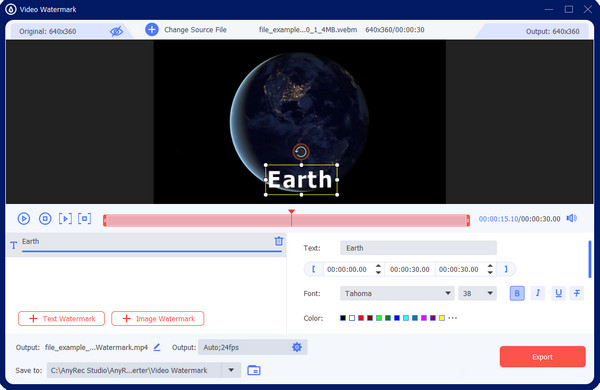The height and width of the screenshot is (390, 600).
Task: Close the Video Watermark window
Action: click(x=588, y=9)
